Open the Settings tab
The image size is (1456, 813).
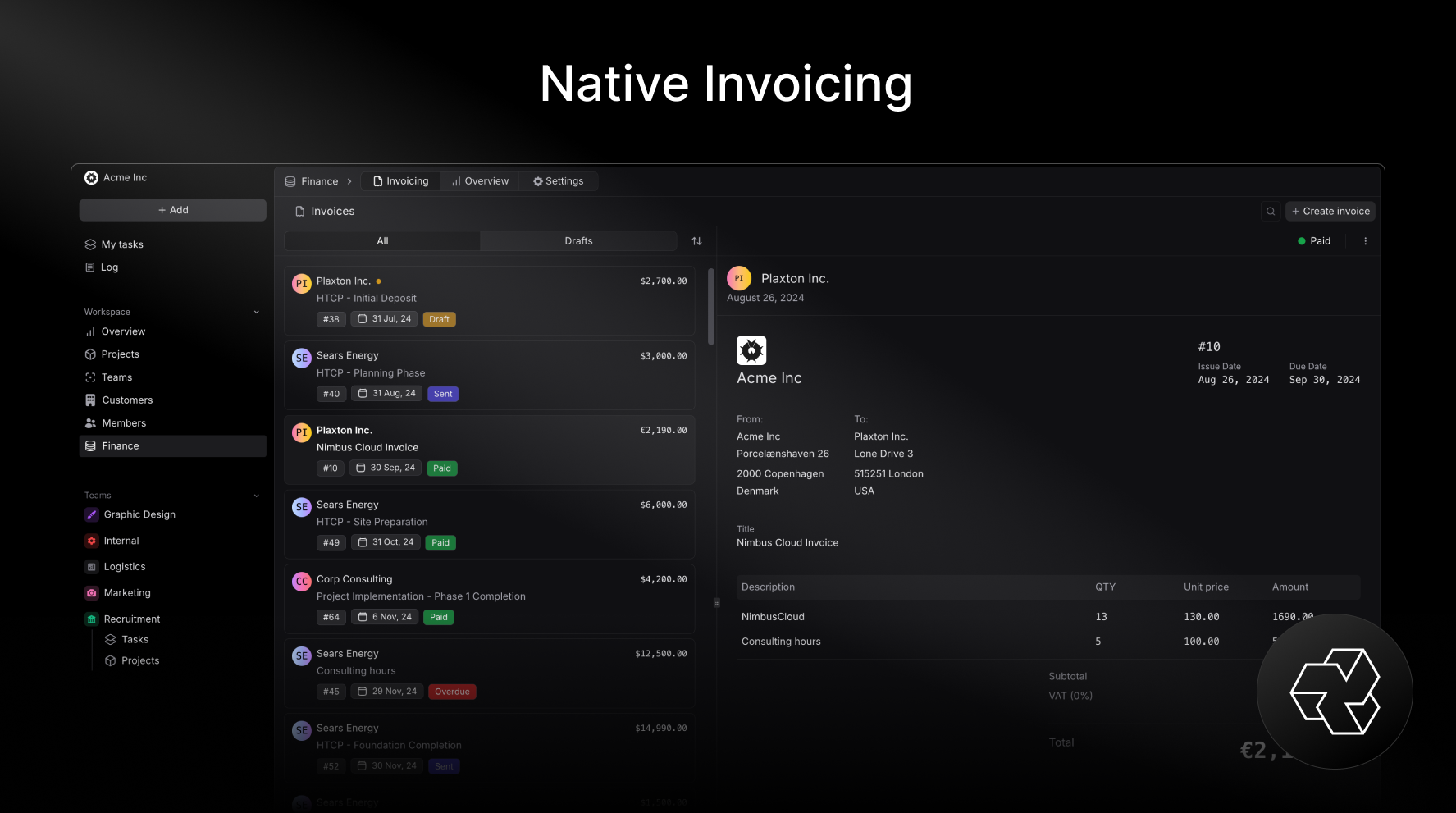559,181
